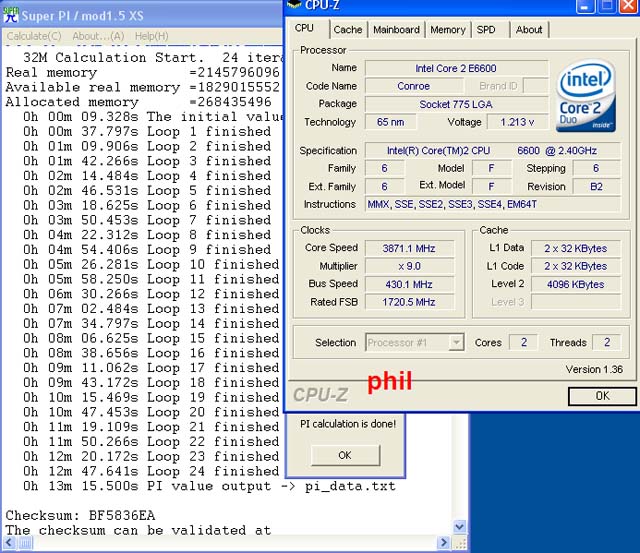
Task: Click the Cores count value field
Action: coord(524,342)
